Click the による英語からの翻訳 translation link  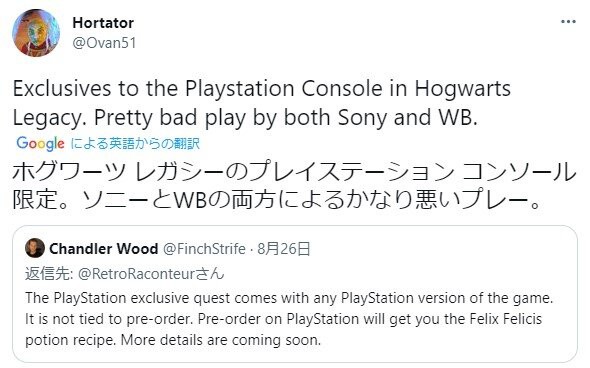(135, 144)
